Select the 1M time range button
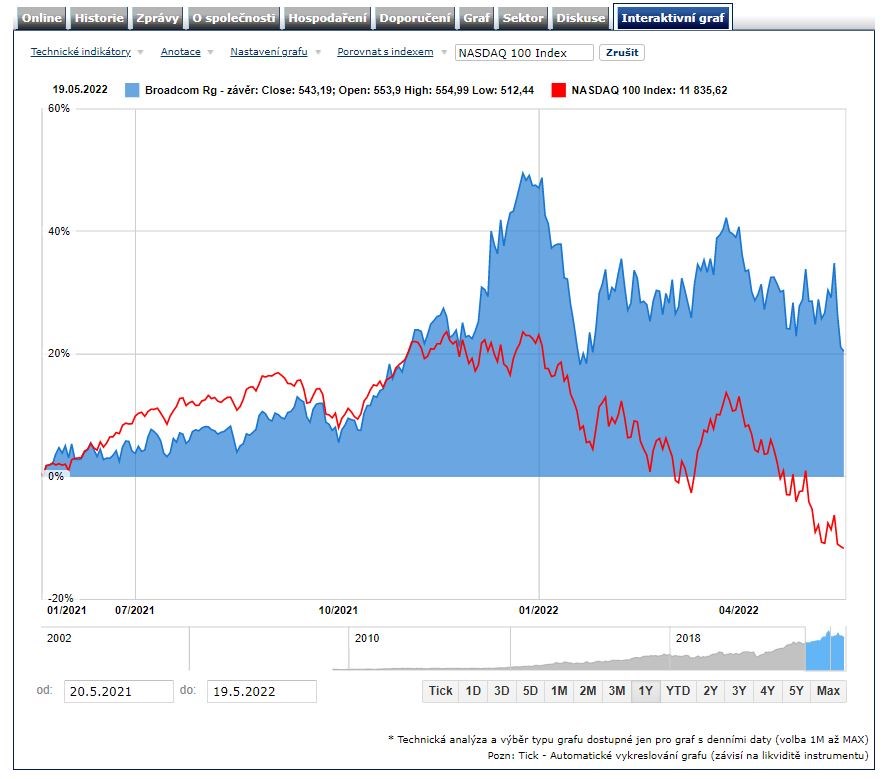 (x=559, y=691)
